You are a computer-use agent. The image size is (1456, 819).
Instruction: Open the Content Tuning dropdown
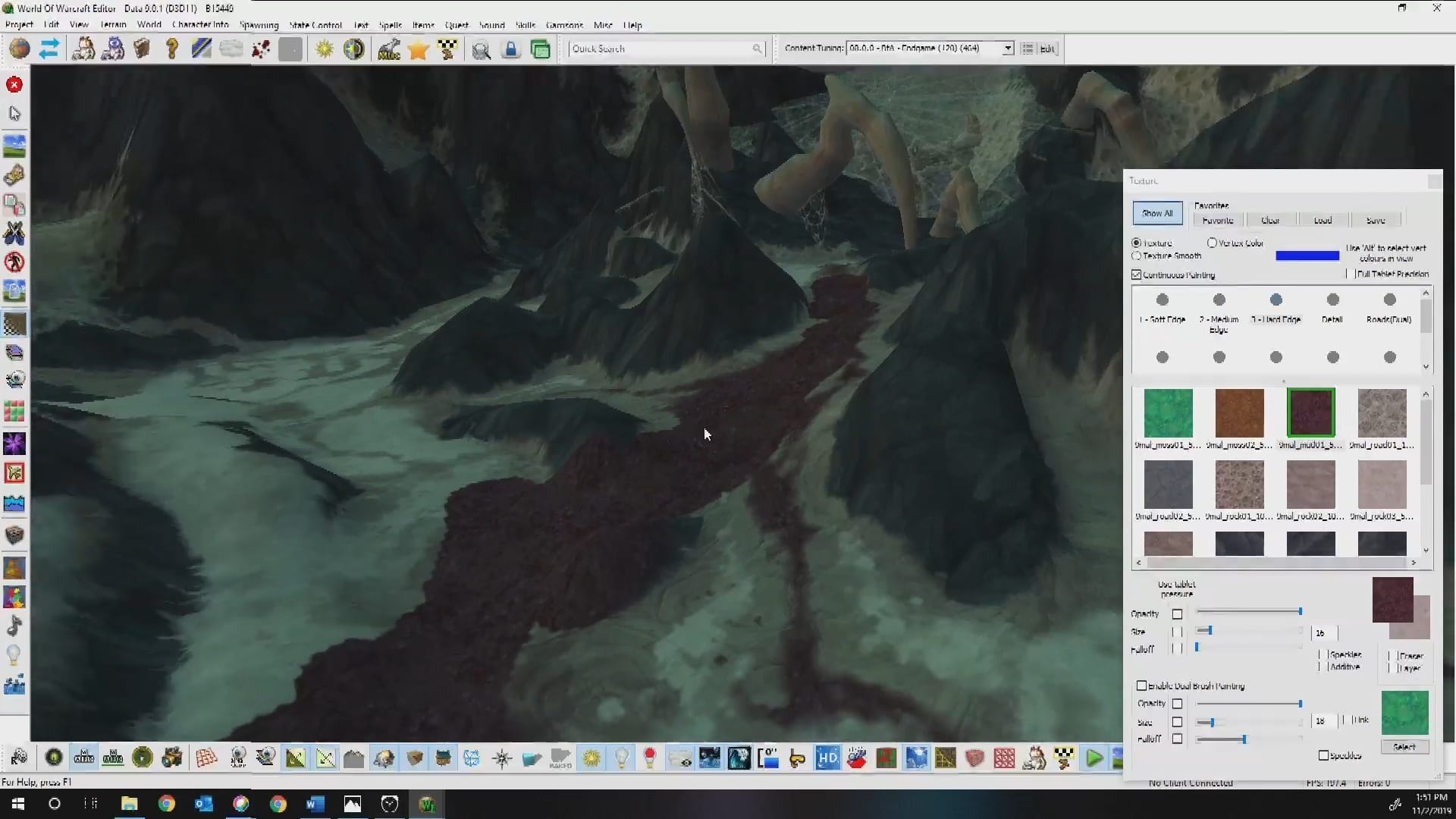pyautogui.click(x=1007, y=49)
